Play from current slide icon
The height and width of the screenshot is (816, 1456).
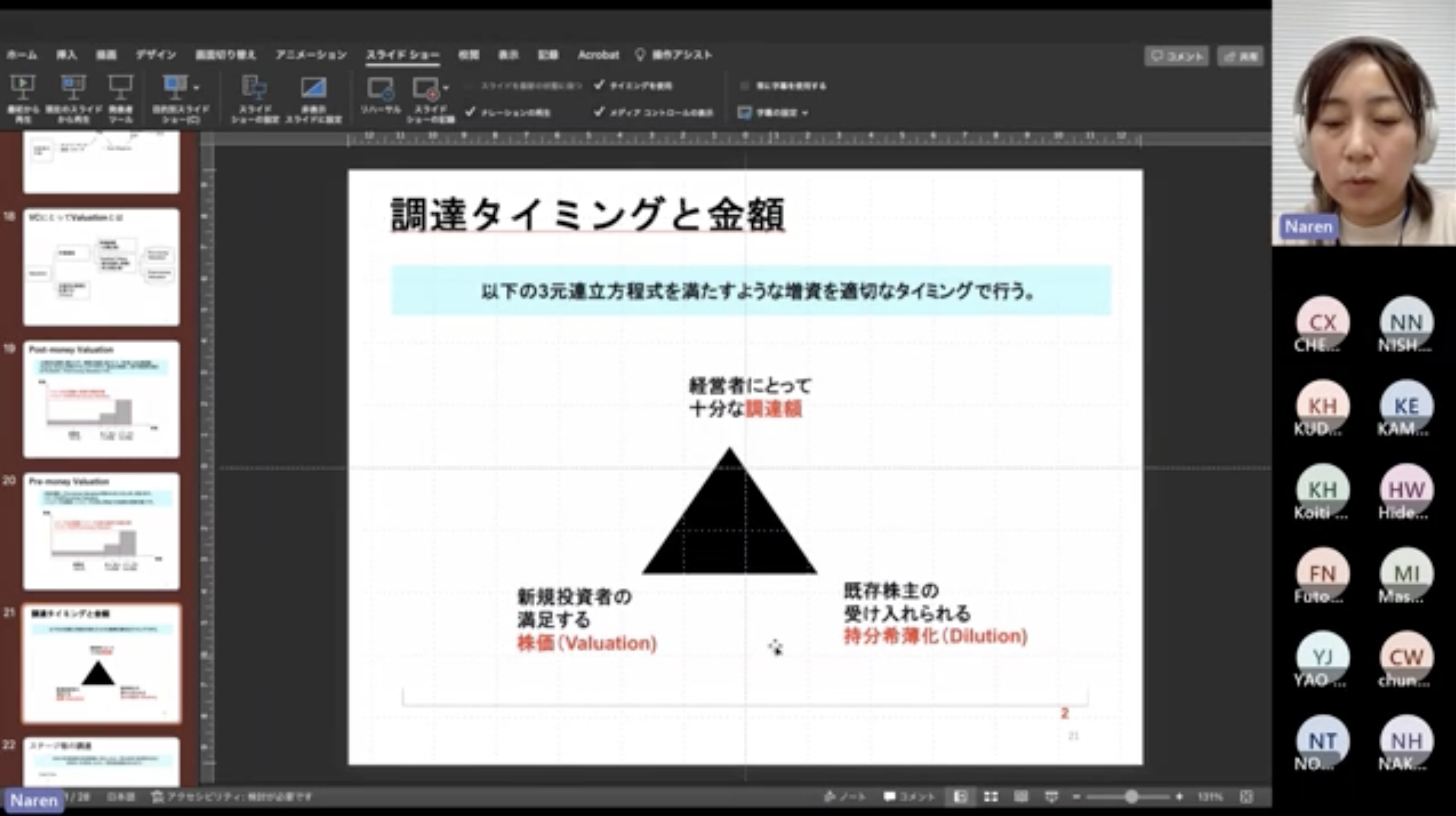(73, 87)
